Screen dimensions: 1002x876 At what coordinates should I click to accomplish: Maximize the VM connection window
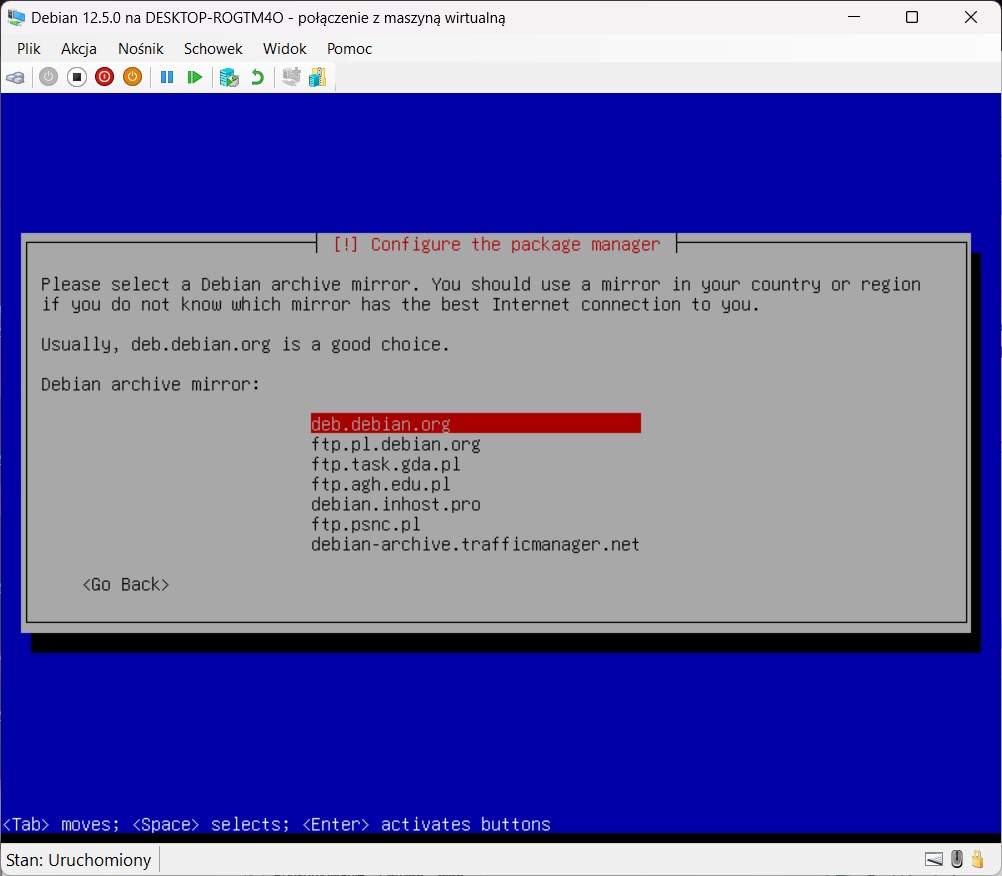point(912,17)
